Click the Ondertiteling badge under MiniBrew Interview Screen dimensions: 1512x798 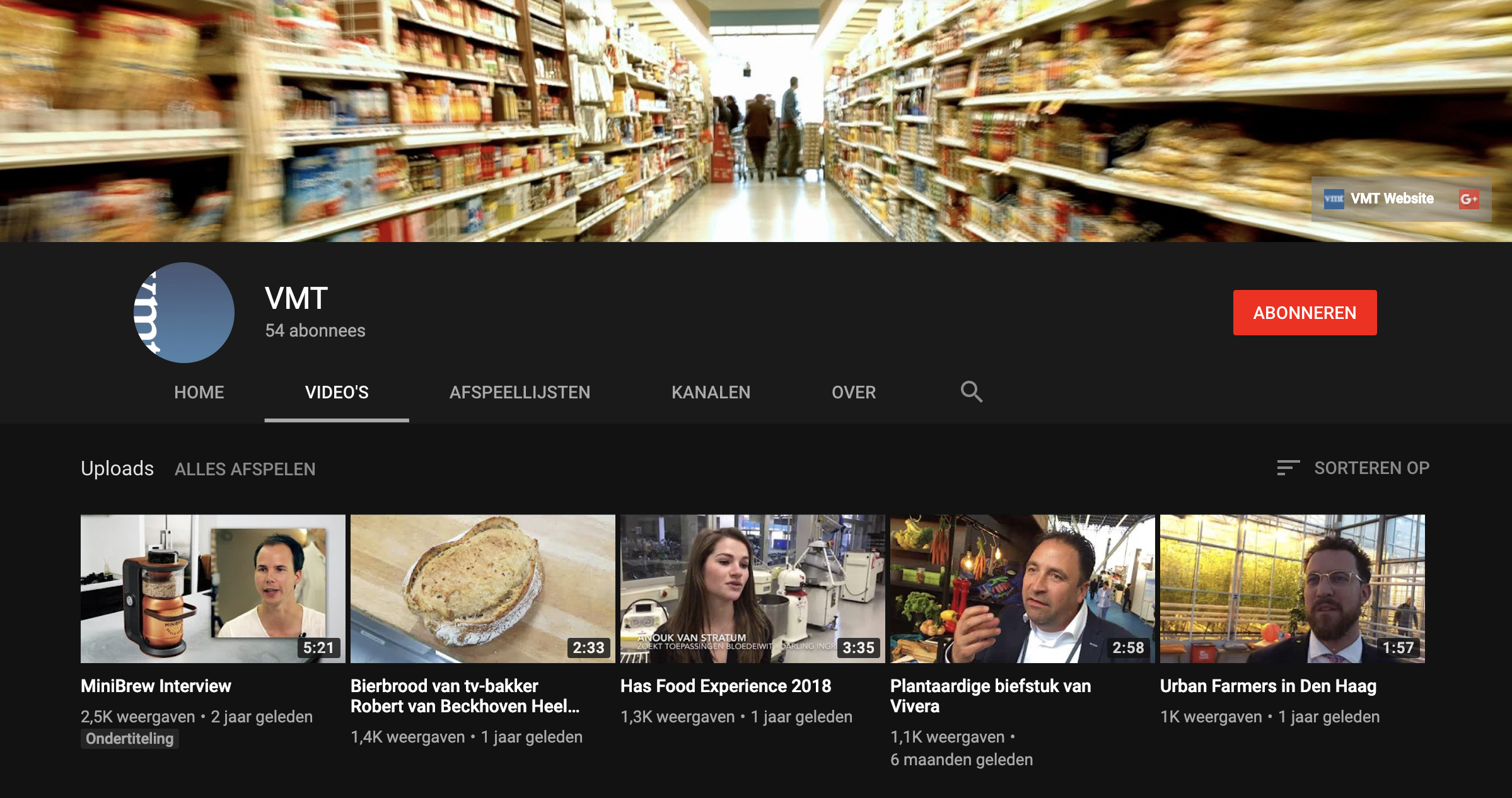point(129,739)
